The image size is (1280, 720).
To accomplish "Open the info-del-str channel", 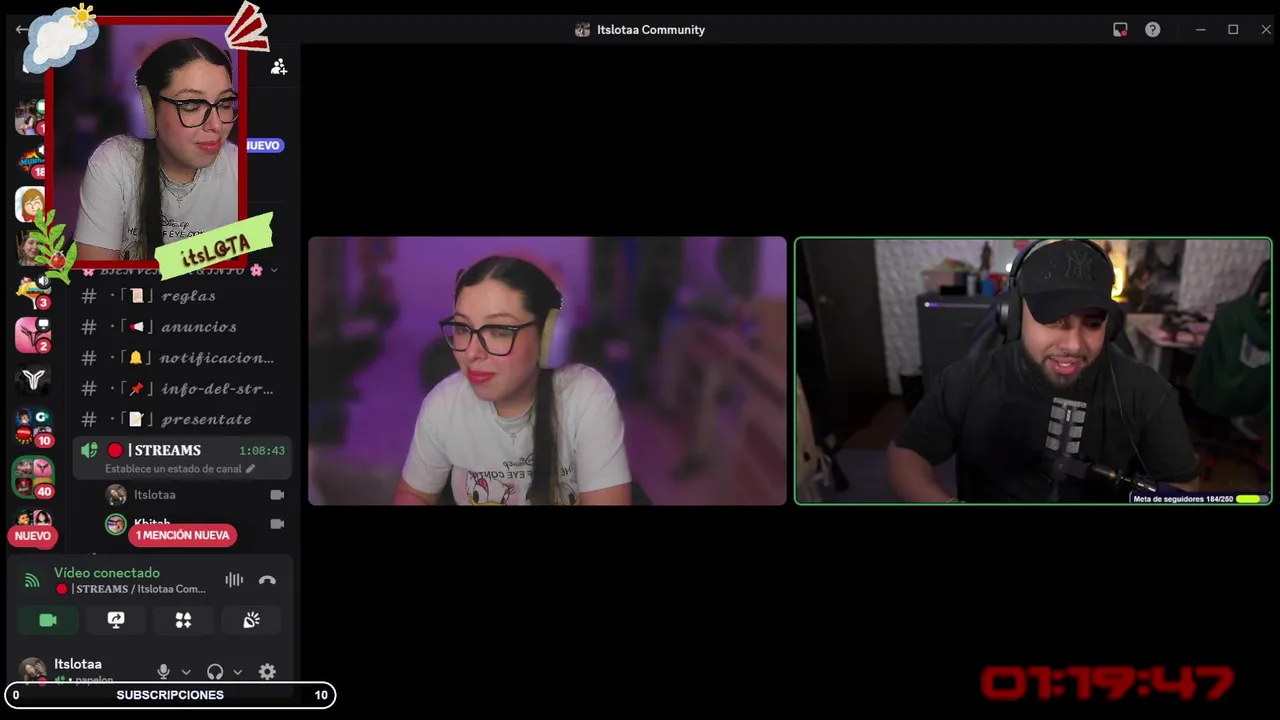I will [x=181, y=389].
